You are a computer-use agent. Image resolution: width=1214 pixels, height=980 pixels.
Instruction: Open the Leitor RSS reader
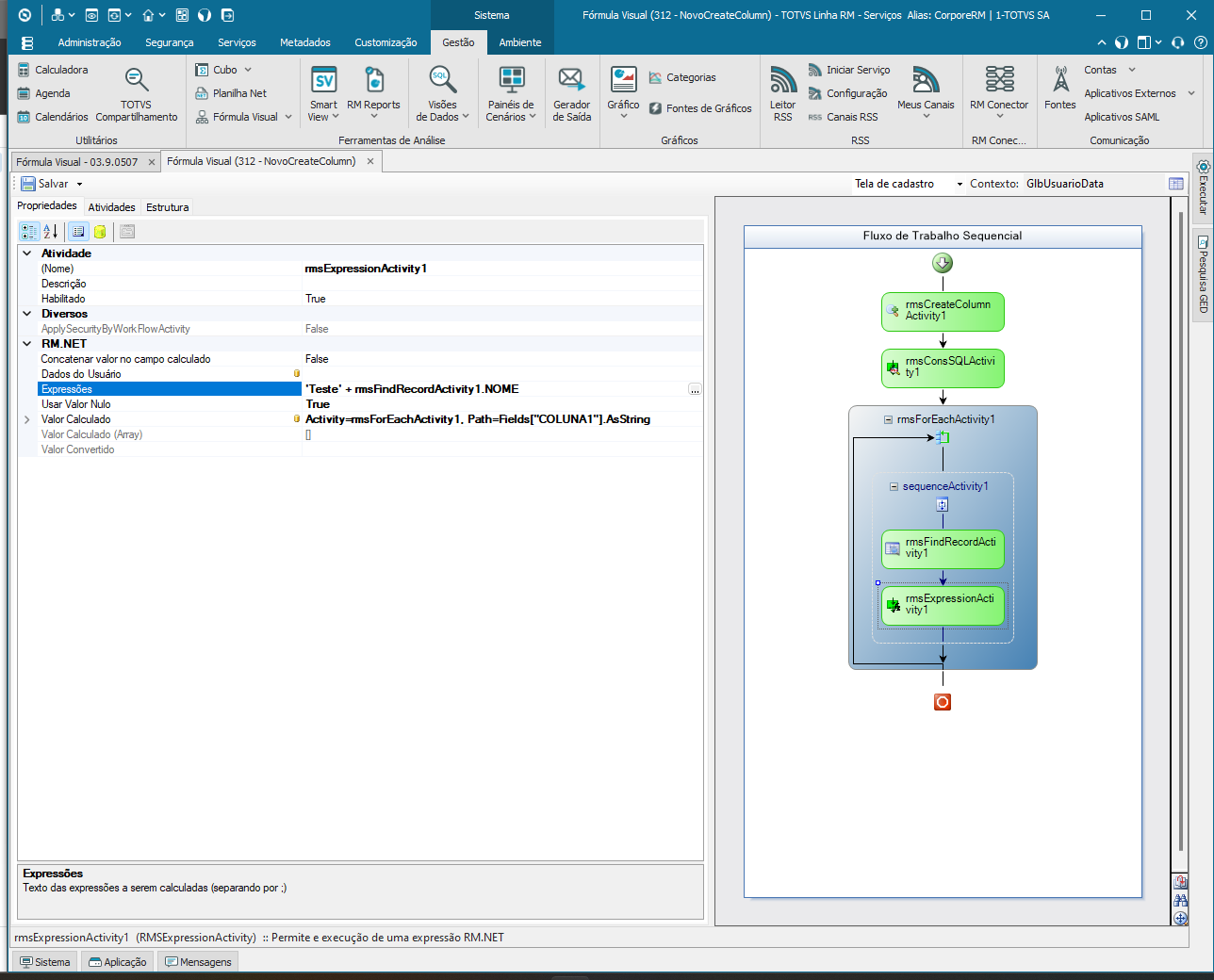(782, 93)
